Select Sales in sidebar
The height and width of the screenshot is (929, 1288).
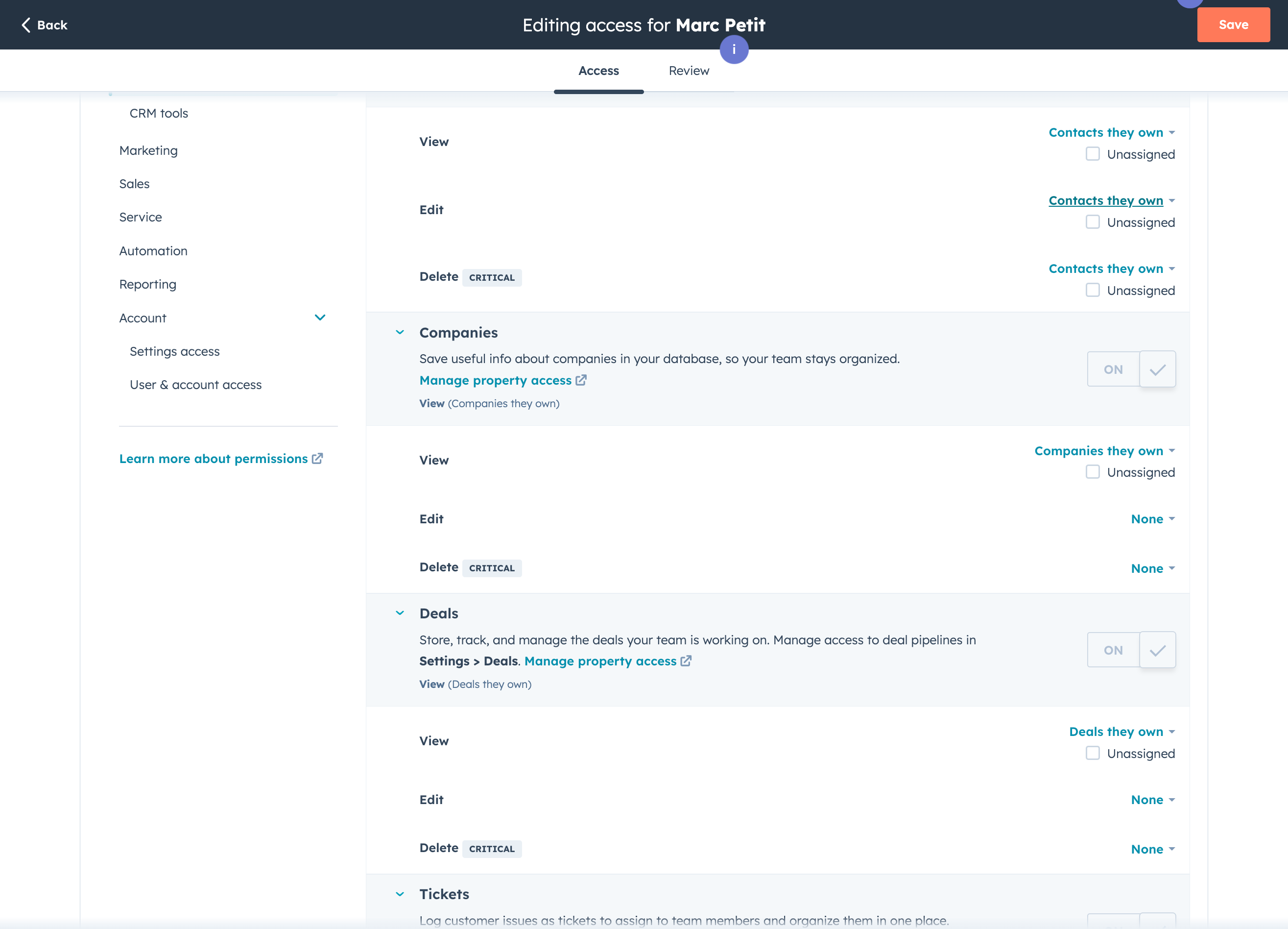point(135,184)
